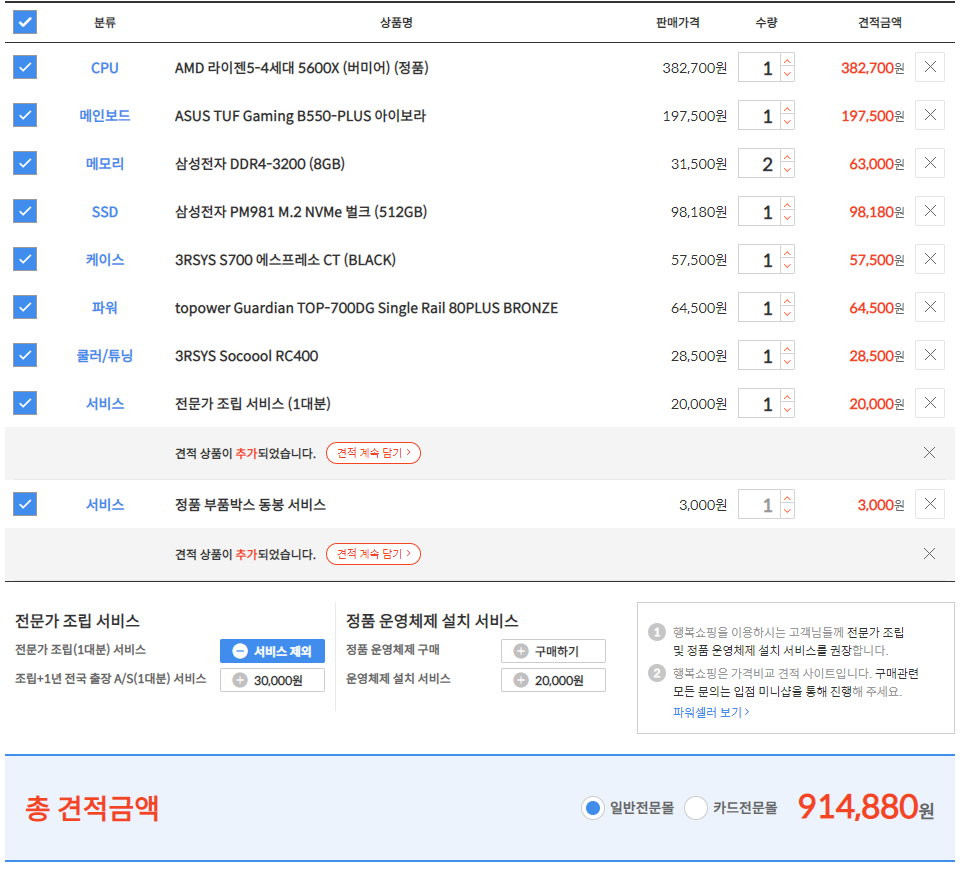The image size is (962, 870).
Task: Uncheck the 메모리 row checkbox
Action: click(x=25, y=163)
